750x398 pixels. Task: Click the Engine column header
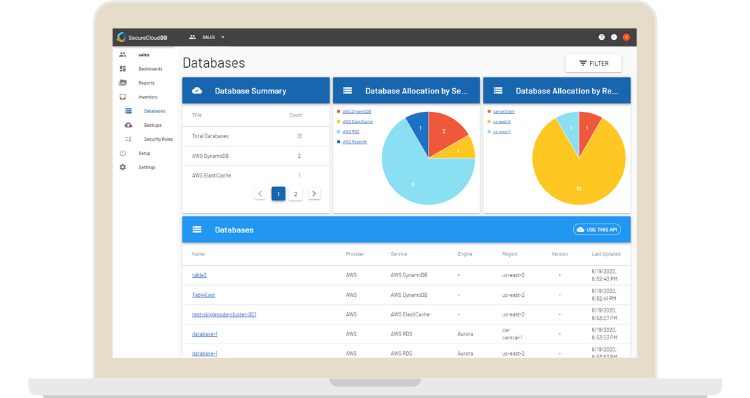pos(464,254)
